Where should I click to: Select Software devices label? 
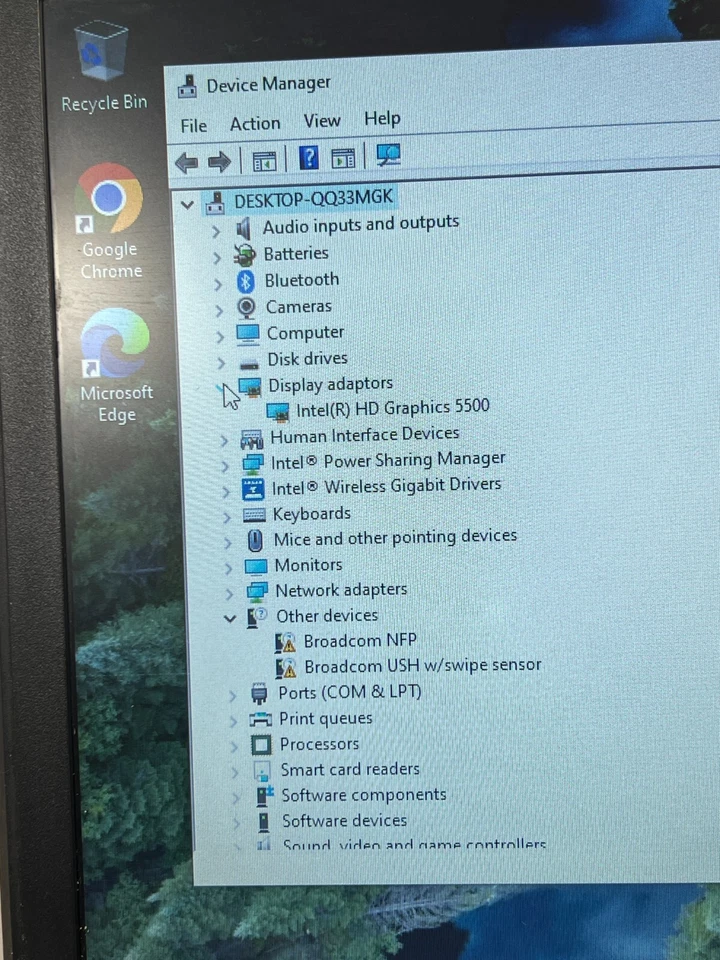[344, 820]
